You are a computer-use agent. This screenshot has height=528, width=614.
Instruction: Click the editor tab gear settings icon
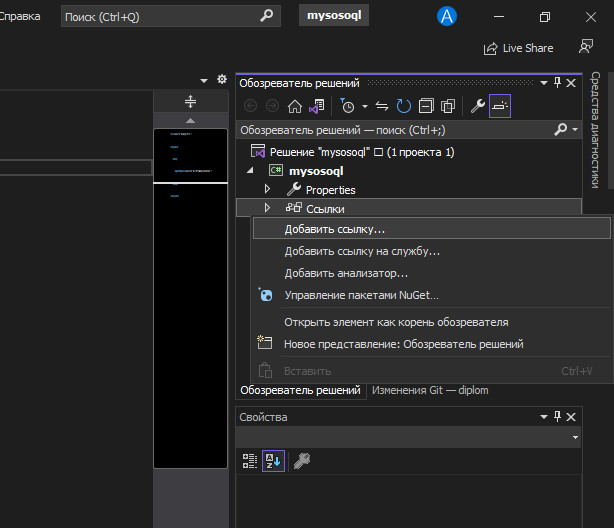[222, 80]
